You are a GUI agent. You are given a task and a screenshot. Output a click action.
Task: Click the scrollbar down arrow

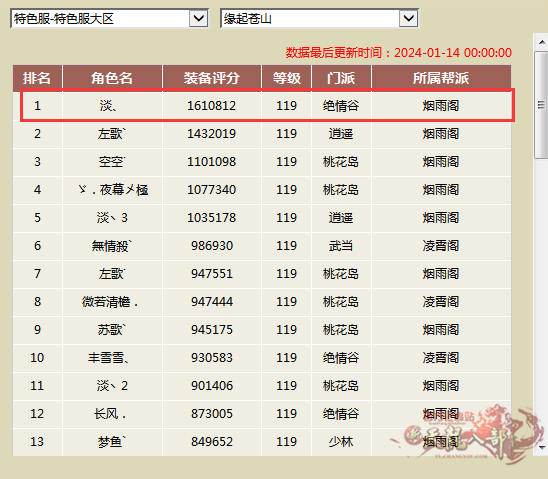[542, 447]
